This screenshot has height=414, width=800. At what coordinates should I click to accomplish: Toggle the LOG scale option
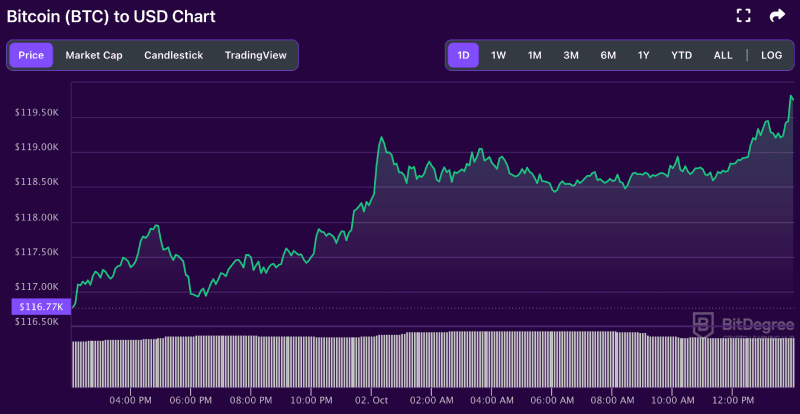click(x=771, y=55)
